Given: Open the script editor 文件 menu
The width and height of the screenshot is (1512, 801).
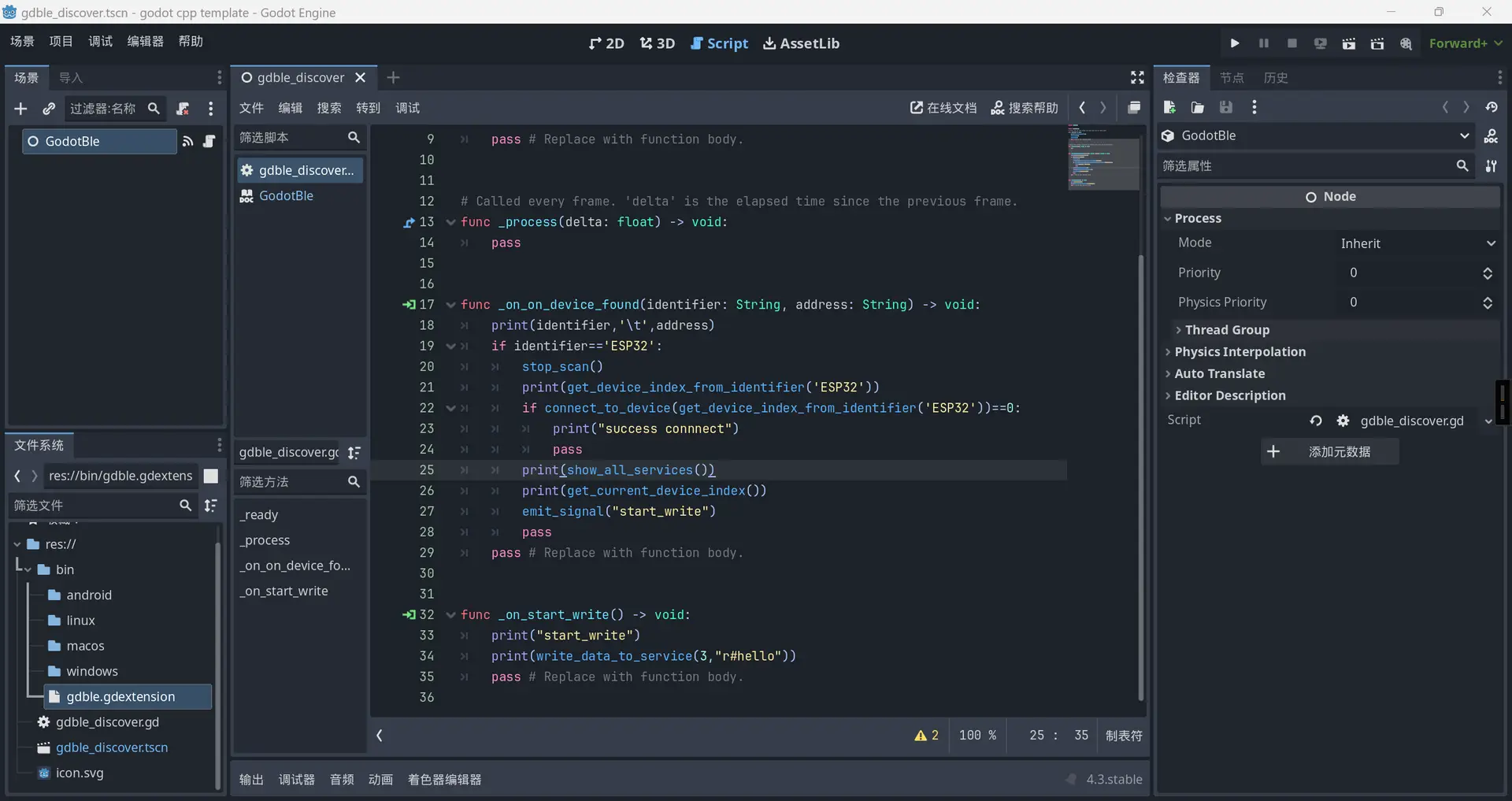Looking at the screenshot, I should pos(251,108).
